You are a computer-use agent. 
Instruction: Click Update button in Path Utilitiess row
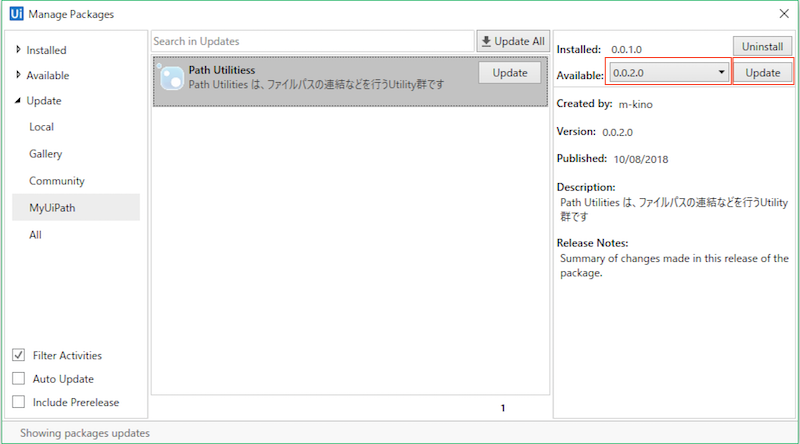(510, 72)
